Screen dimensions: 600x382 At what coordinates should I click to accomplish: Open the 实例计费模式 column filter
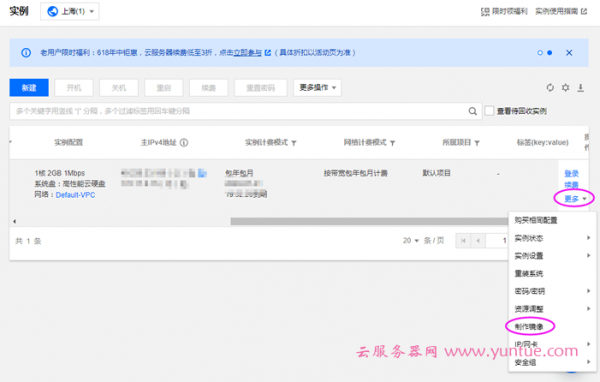click(294, 143)
